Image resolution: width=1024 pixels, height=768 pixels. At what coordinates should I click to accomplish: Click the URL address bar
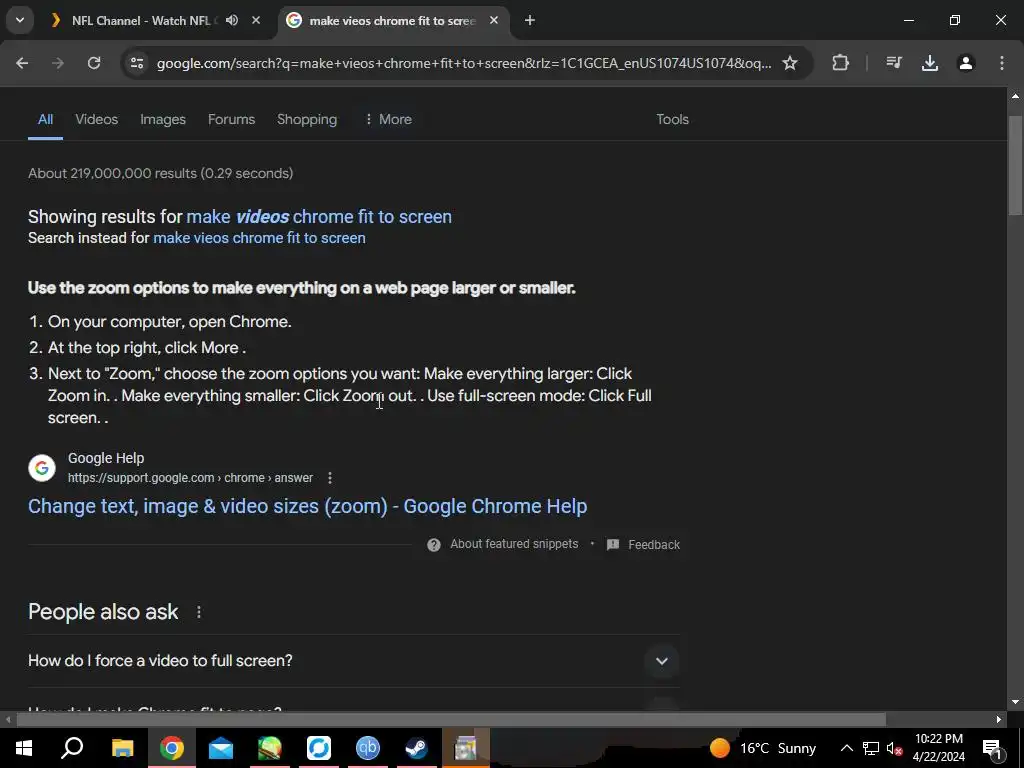coord(464,63)
